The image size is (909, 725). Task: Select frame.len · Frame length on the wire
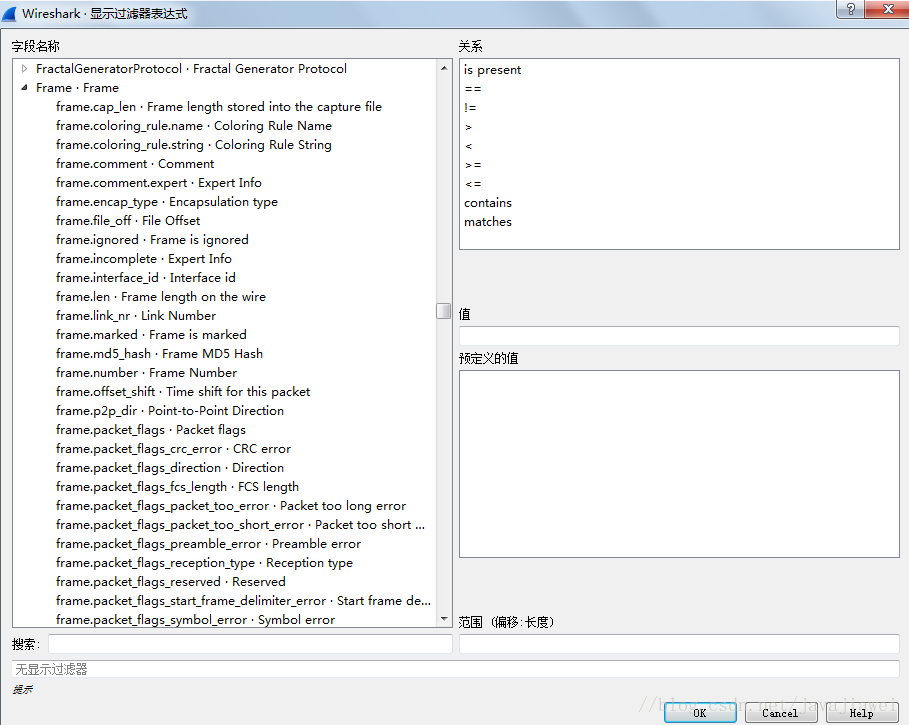pyautogui.click(x=161, y=297)
